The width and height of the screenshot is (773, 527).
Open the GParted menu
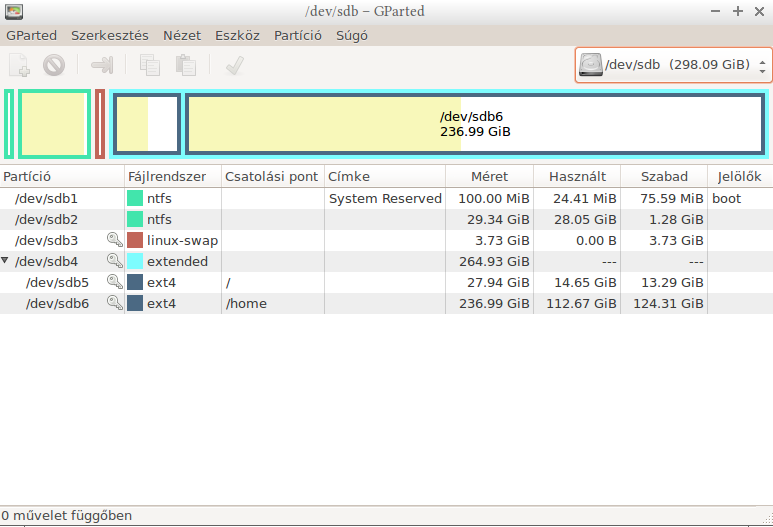(x=32, y=35)
